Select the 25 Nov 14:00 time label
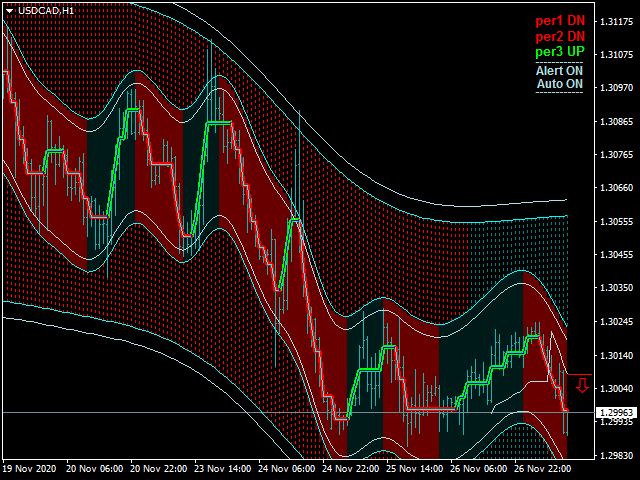The height and width of the screenshot is (480, 640). pos(414,469)
